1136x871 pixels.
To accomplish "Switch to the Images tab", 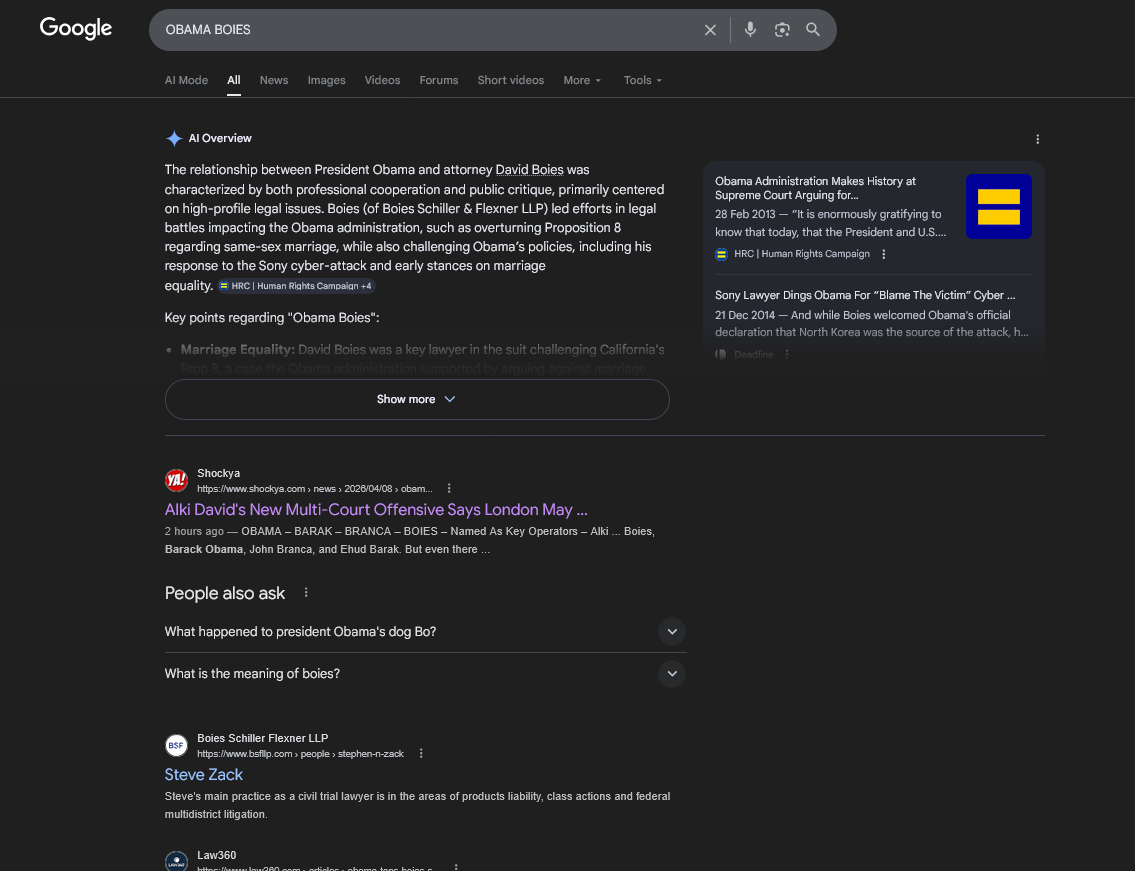I will [326, 80].
